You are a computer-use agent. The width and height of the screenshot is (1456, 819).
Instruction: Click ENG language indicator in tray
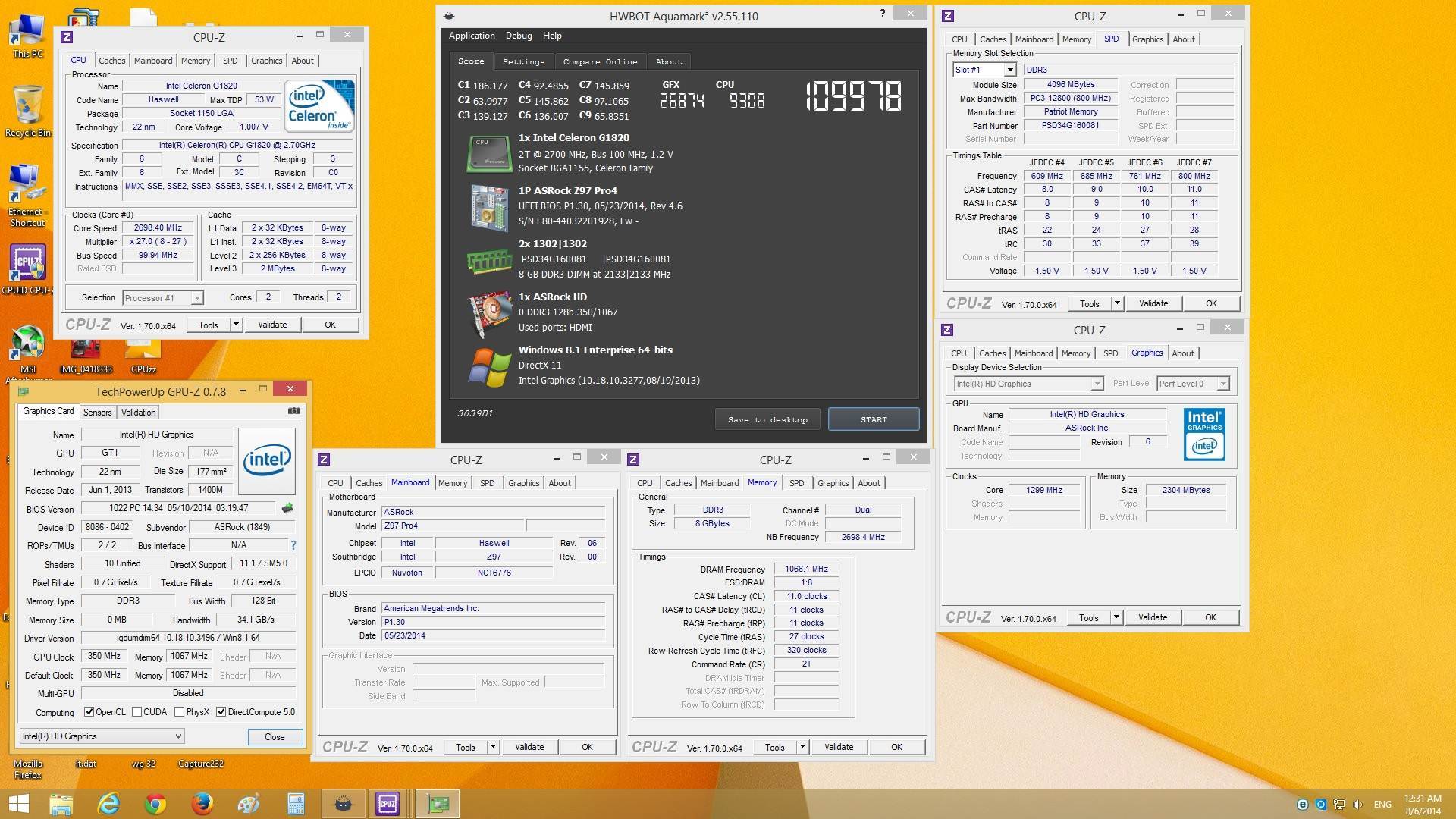tap(1382, 805)
